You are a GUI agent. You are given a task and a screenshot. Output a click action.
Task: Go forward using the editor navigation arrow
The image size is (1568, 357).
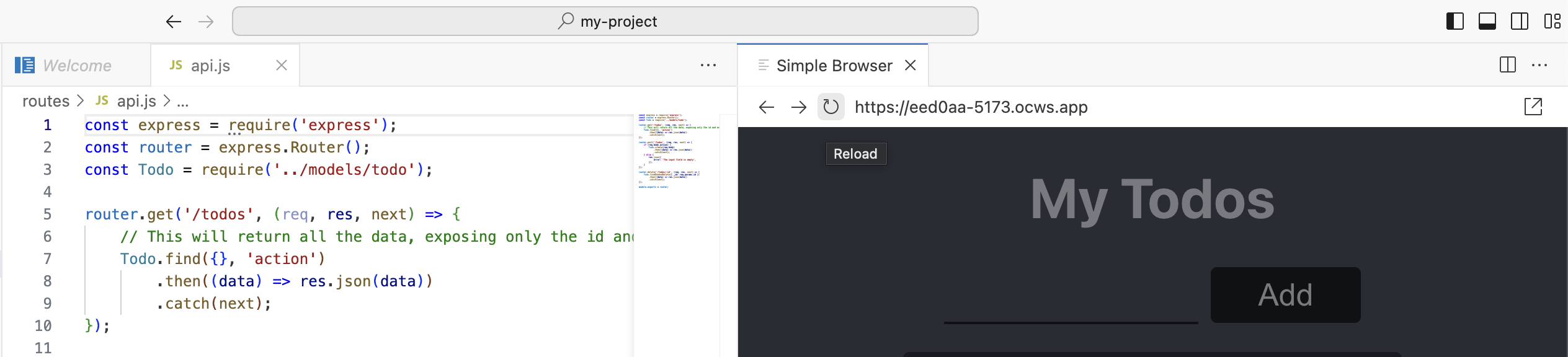coord(206,22)
